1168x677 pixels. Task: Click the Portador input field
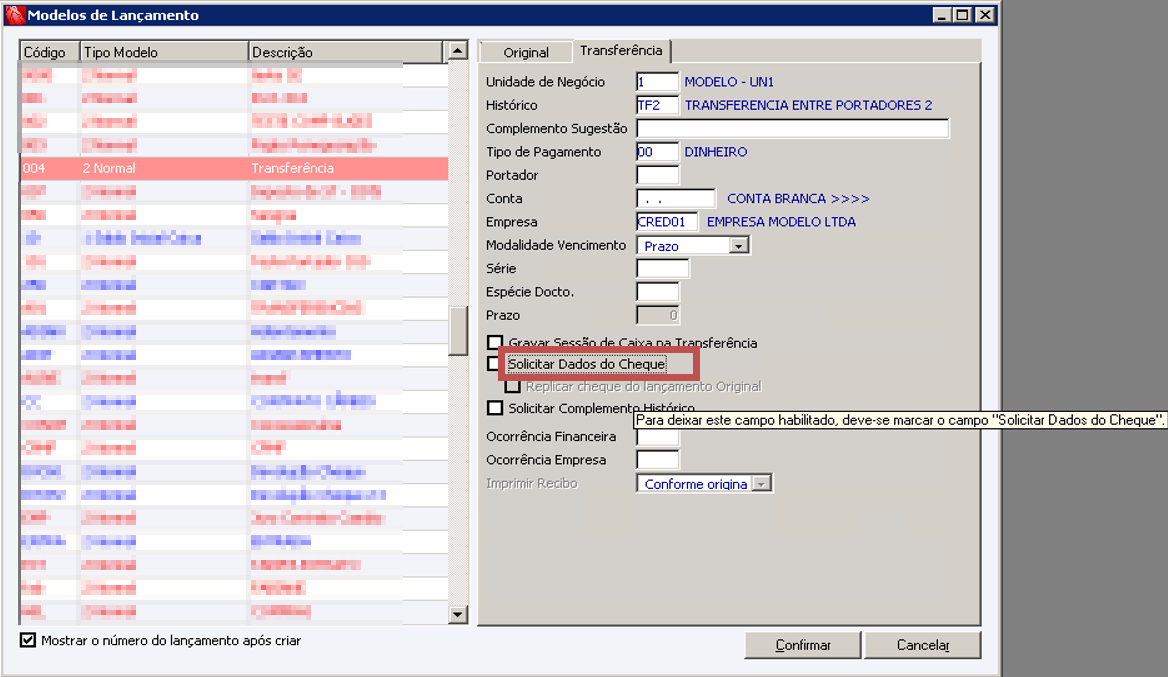point(657,175)
